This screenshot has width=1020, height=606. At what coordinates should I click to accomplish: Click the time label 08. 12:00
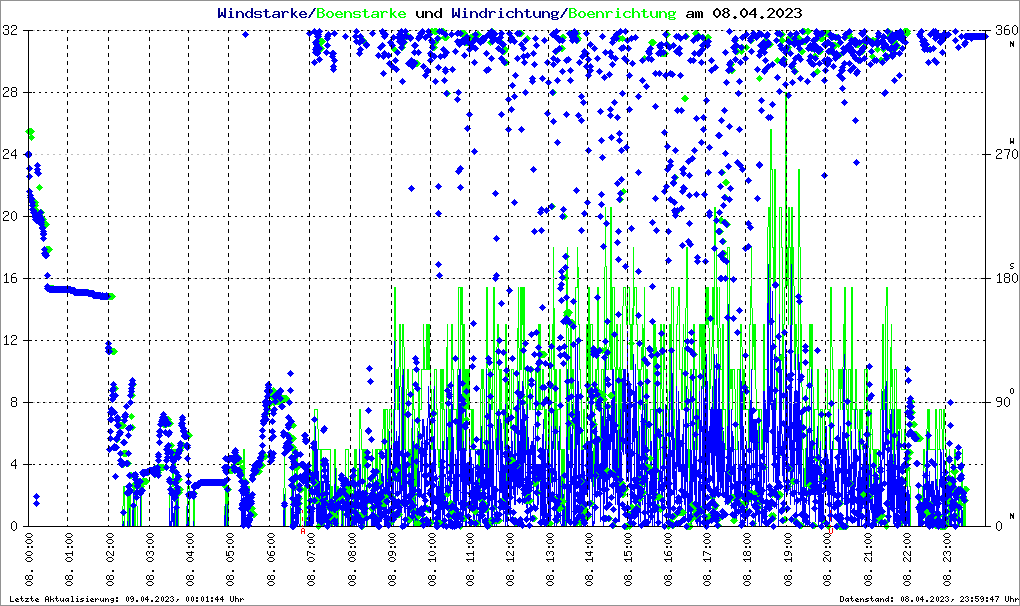[510, 560]
